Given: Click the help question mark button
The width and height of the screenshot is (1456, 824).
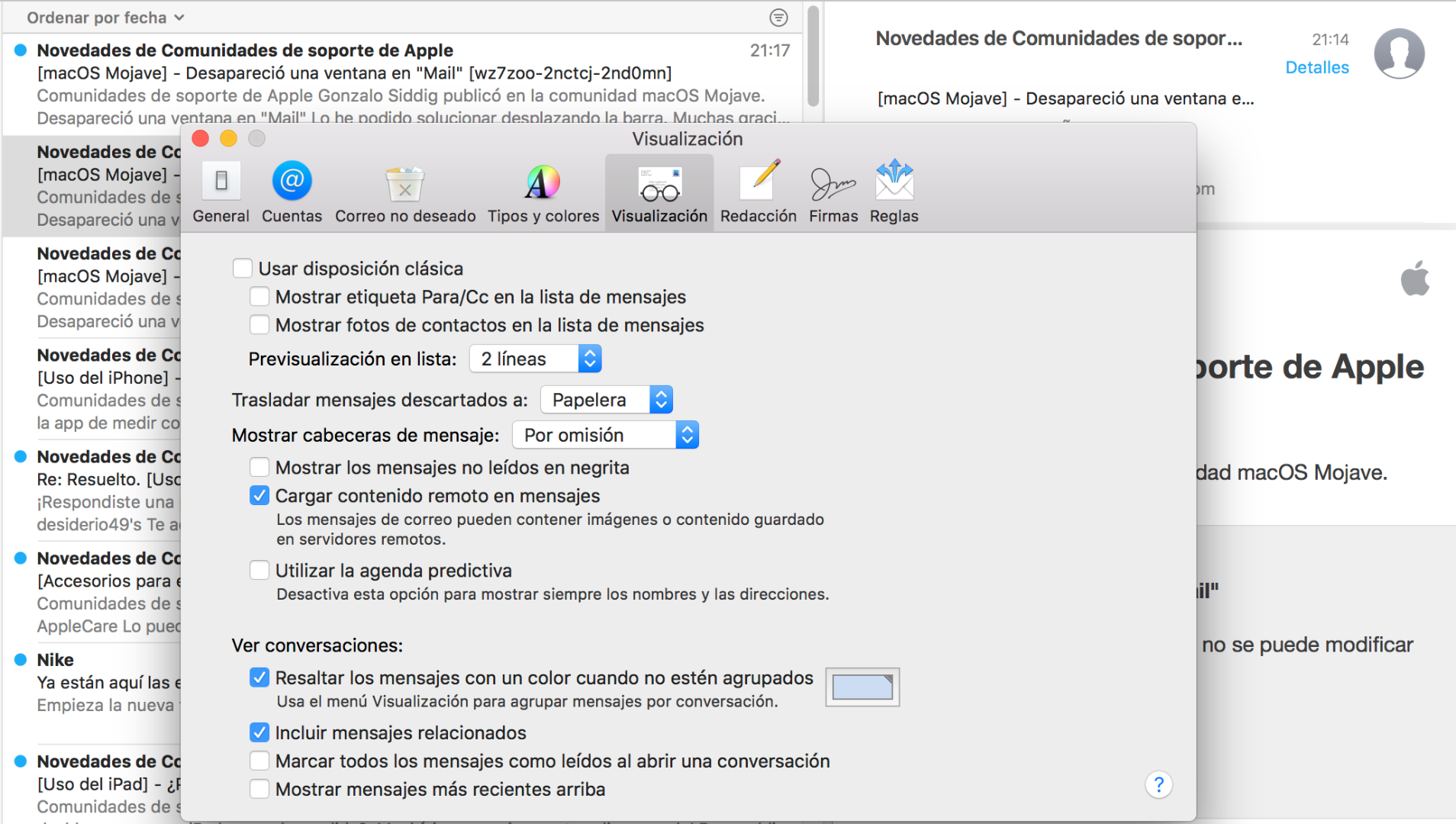Looking at the screenshot, I should tap(1158, 784).
